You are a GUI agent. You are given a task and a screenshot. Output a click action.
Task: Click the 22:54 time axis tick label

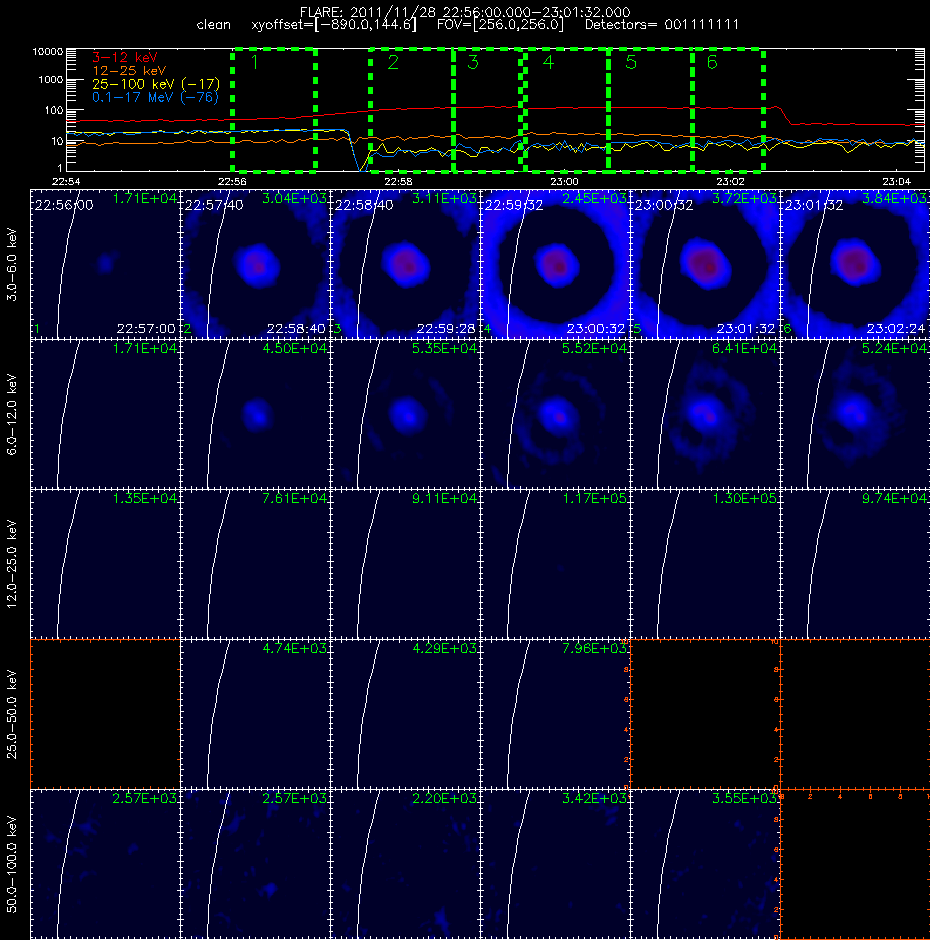66,181
